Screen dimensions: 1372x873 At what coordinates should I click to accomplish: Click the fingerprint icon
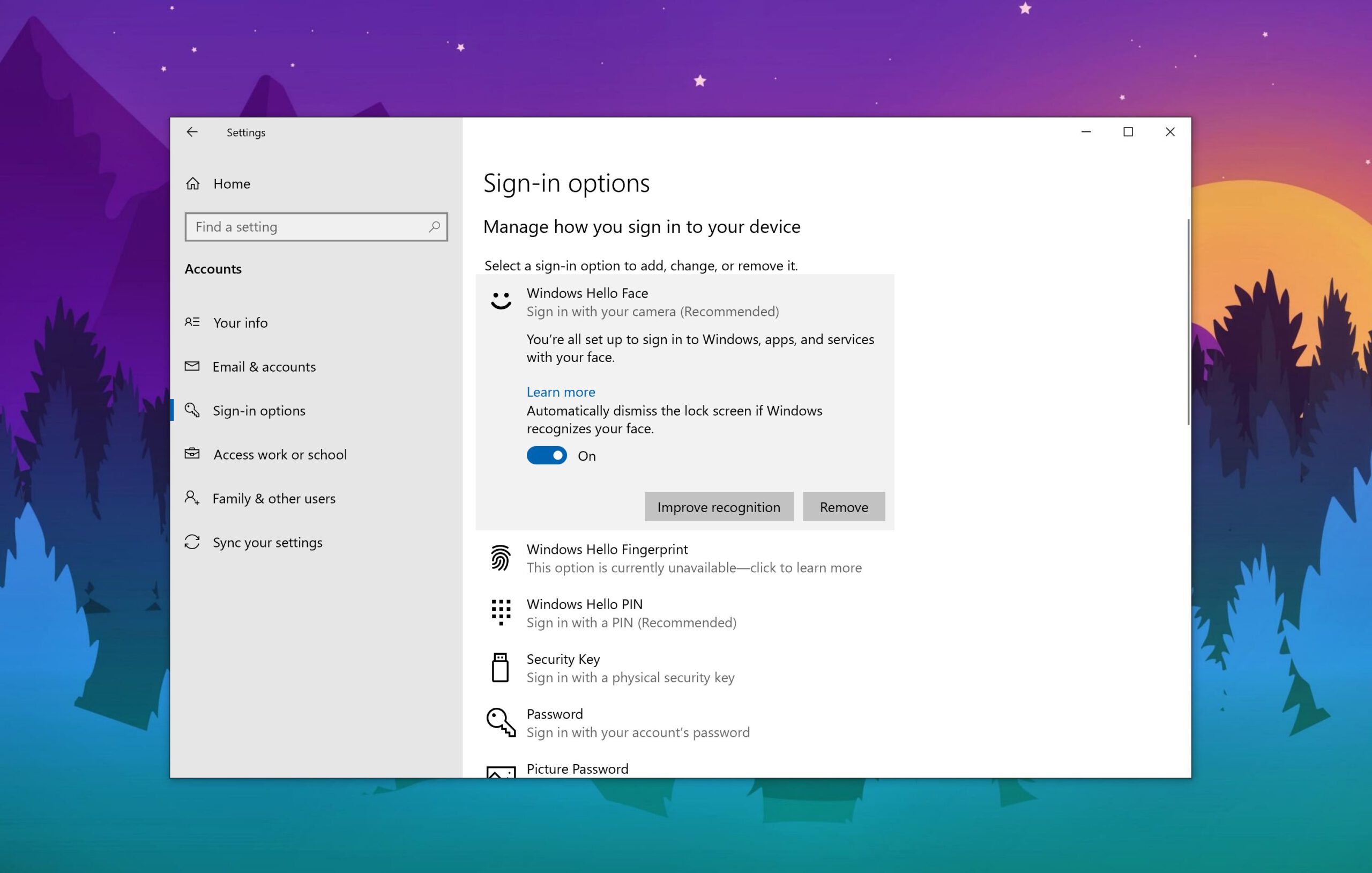coord(500,558)
